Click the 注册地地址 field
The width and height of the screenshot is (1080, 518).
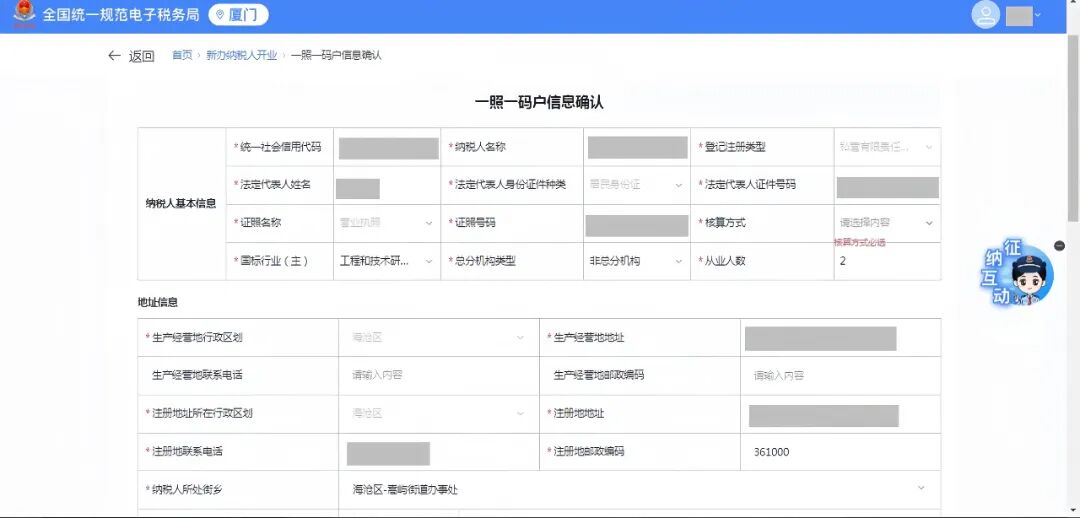click(x=824, y=416)
